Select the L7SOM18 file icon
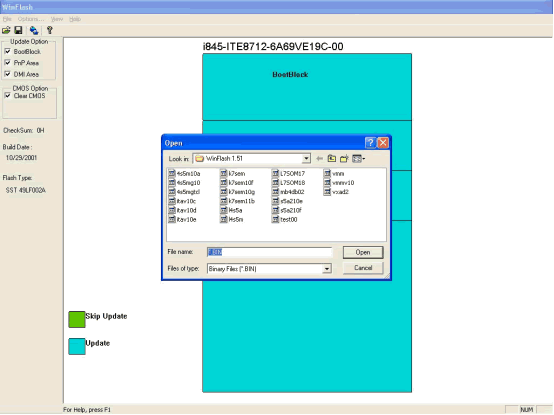Screen dimensions: 554x415 275,182
